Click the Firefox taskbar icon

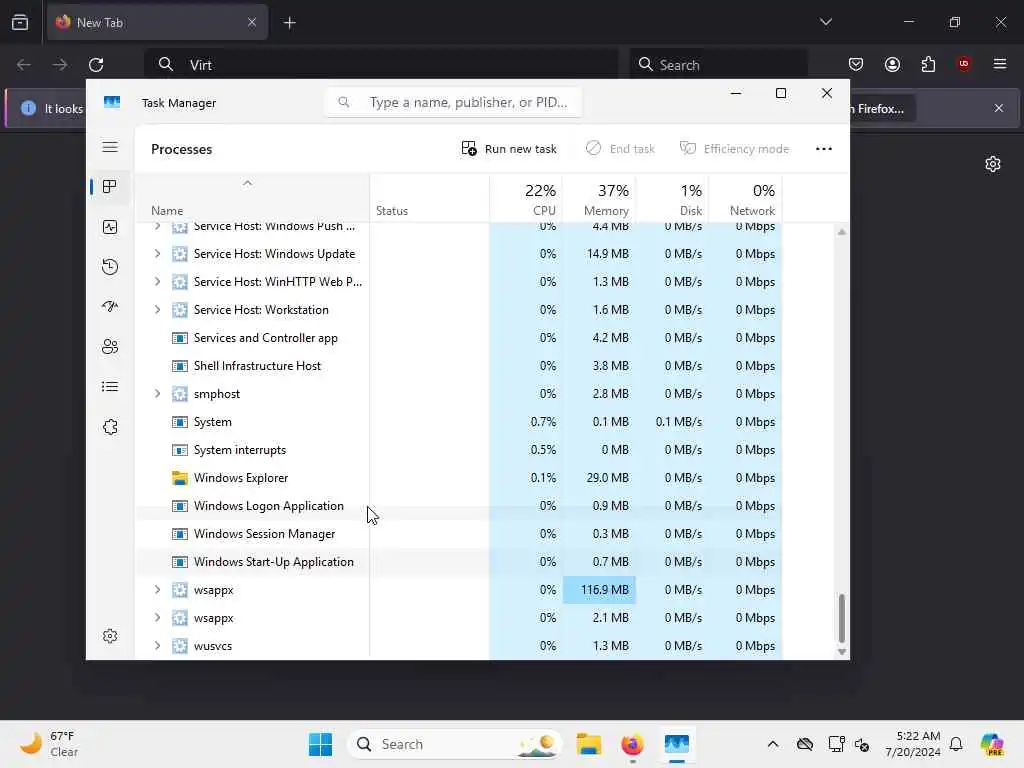[x=632, y=744]
